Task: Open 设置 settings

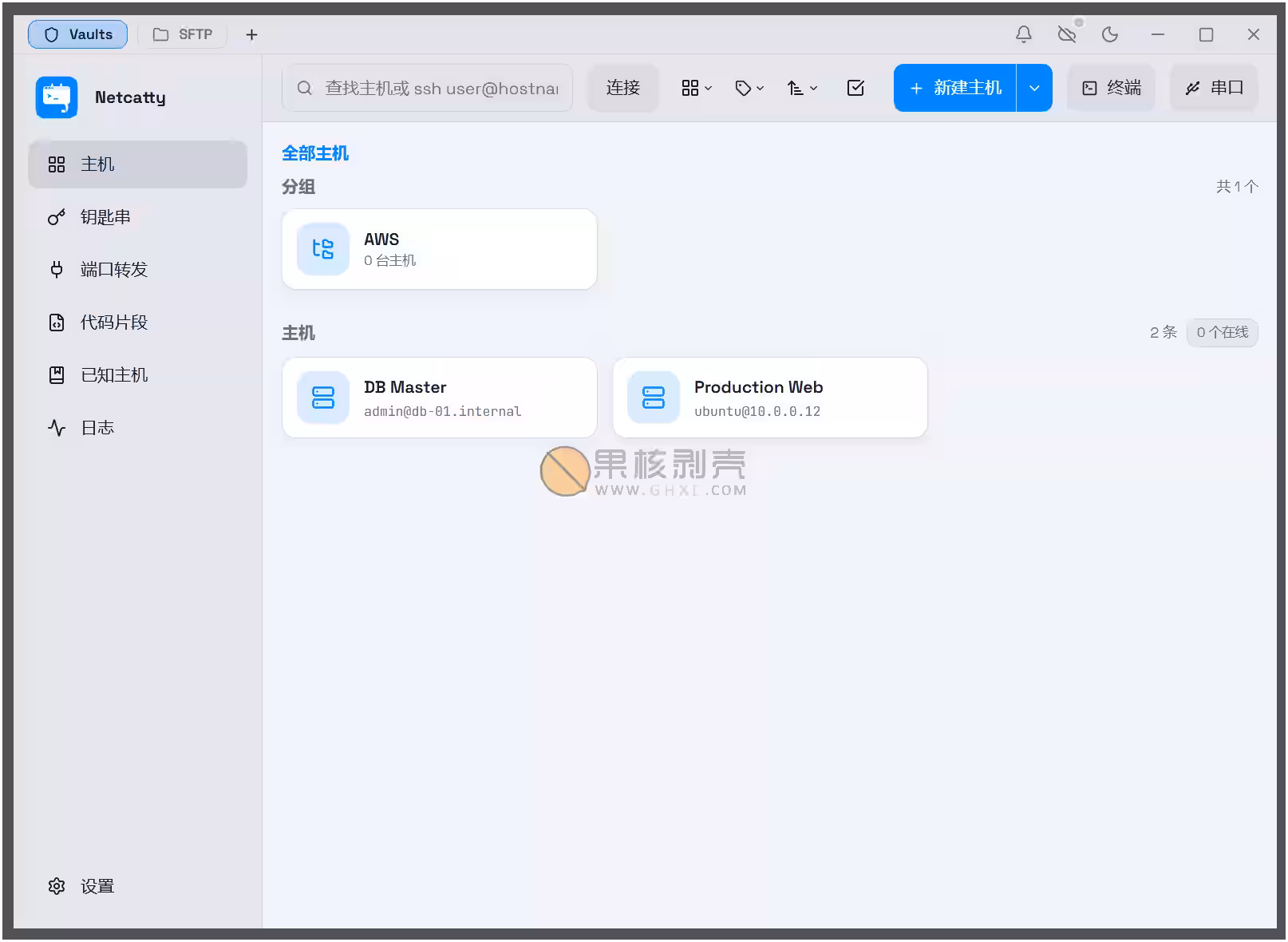Action: pos(137,886)
